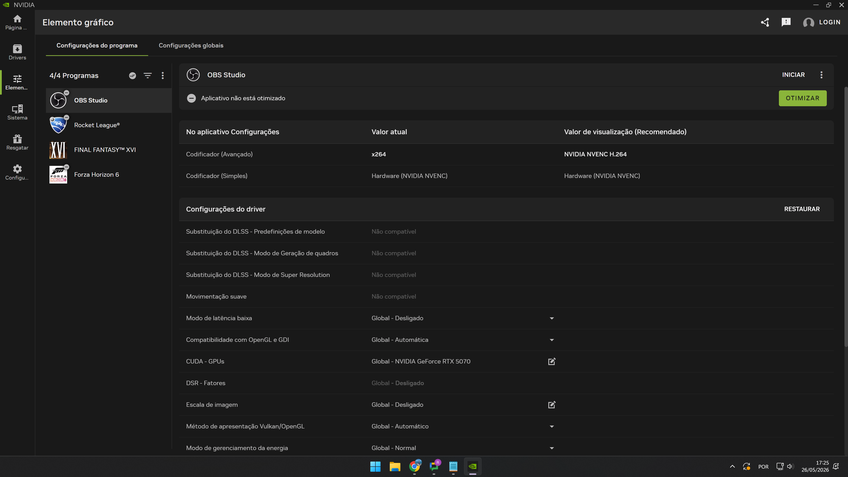Click the FINAL FANTASY XVI thumbnail
Image resolution: width=848 pixels, height=477 pixels.
58,150
